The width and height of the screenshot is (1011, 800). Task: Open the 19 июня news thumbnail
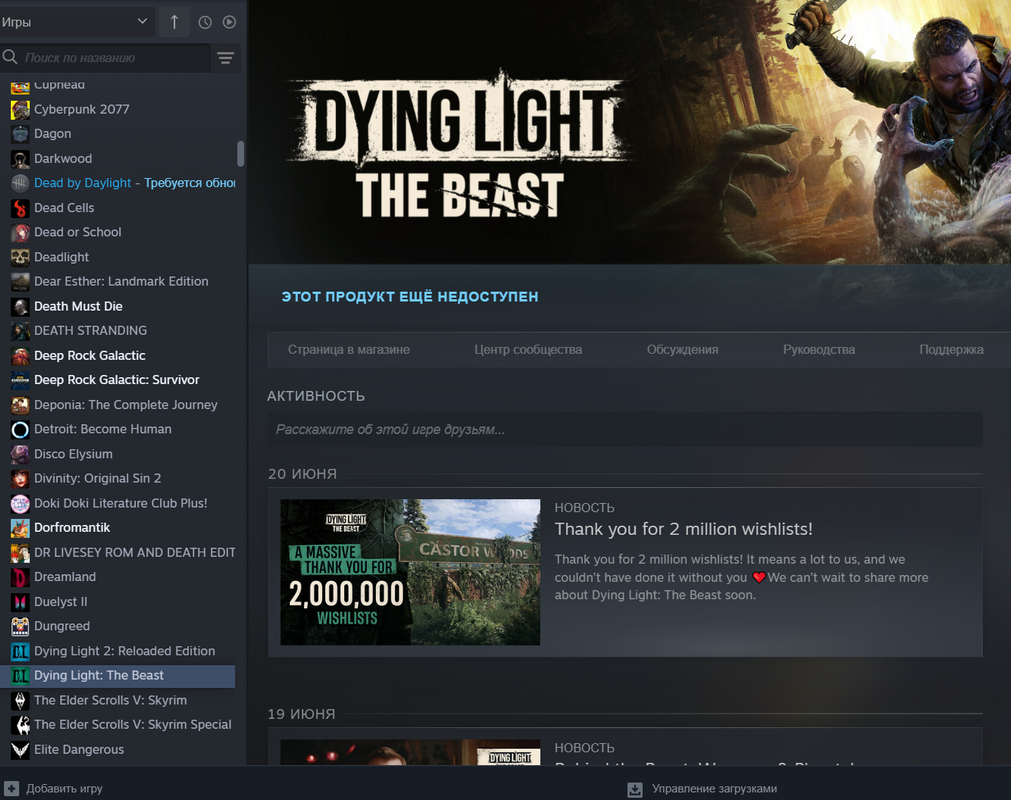410,752
